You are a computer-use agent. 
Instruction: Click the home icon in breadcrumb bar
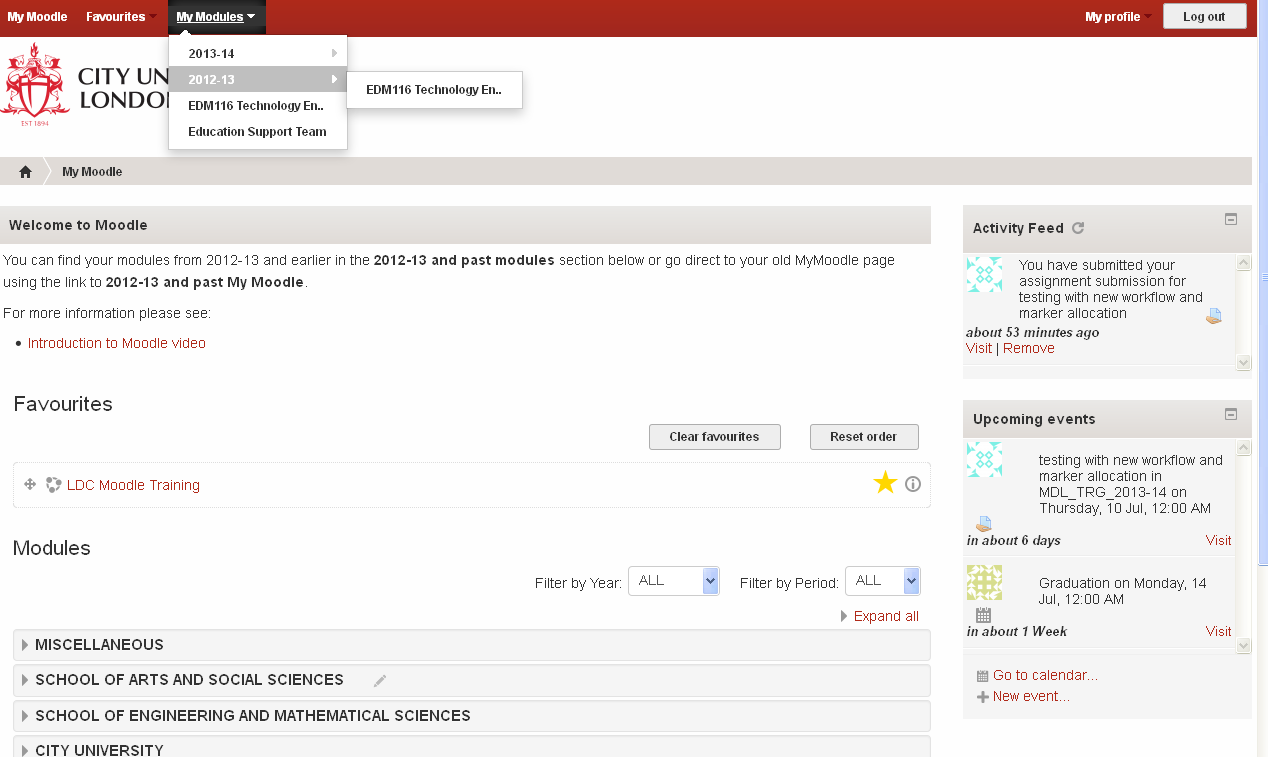(x=25, y=172)
